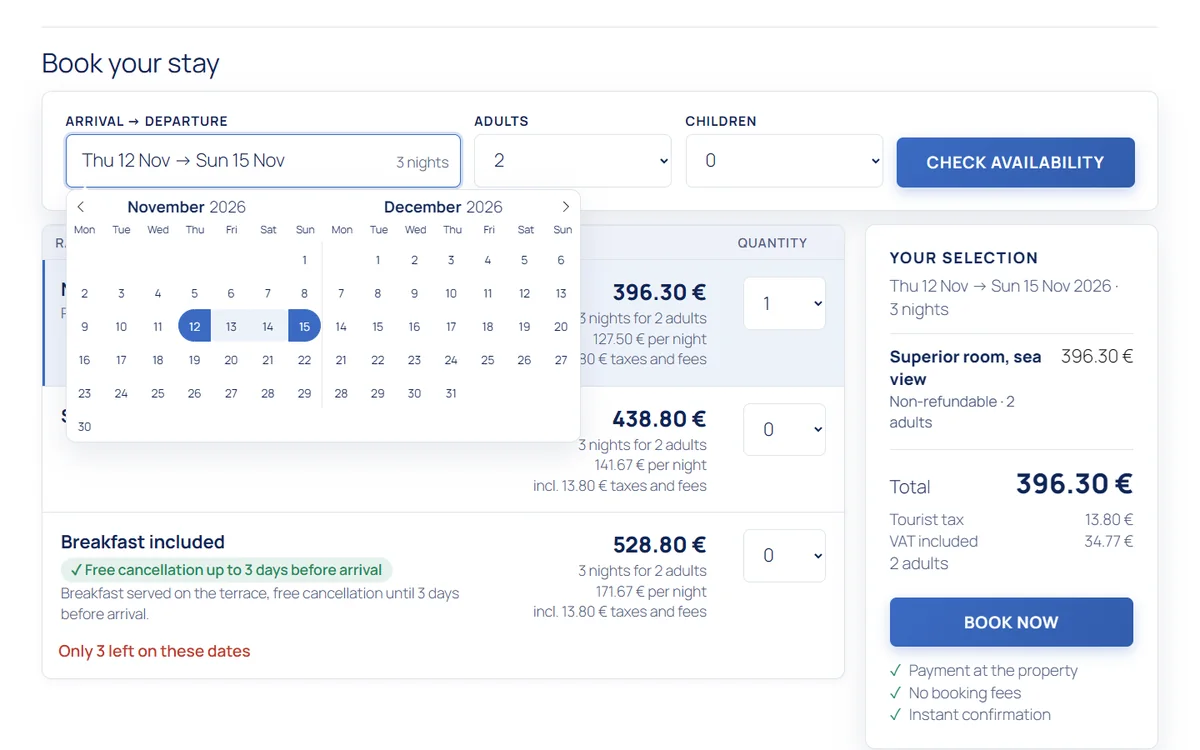Go to next month in calendar
The image size is (1200, 750).
(565, 207)
